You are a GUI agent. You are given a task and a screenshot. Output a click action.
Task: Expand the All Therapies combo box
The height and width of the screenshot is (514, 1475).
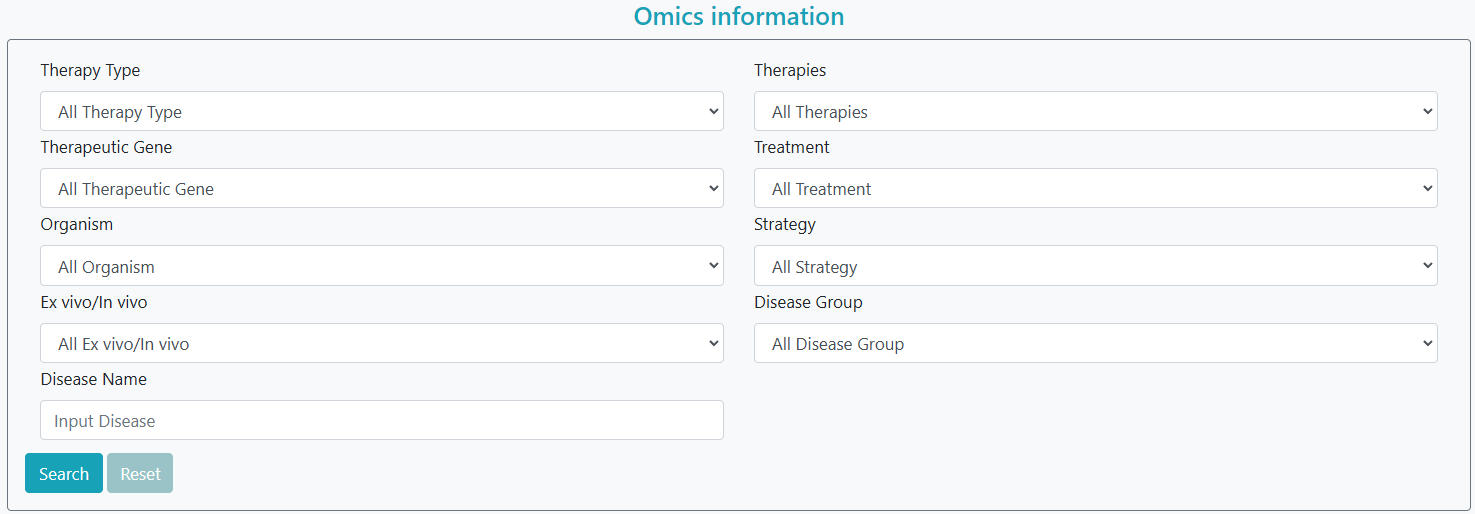[1096, 111]
